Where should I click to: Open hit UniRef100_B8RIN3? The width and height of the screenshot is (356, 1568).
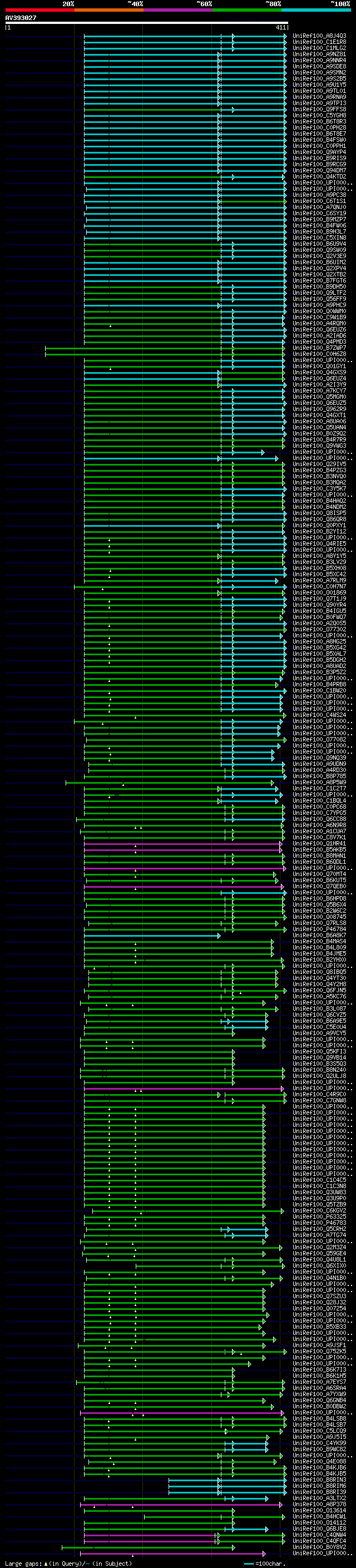point(319,1480)
